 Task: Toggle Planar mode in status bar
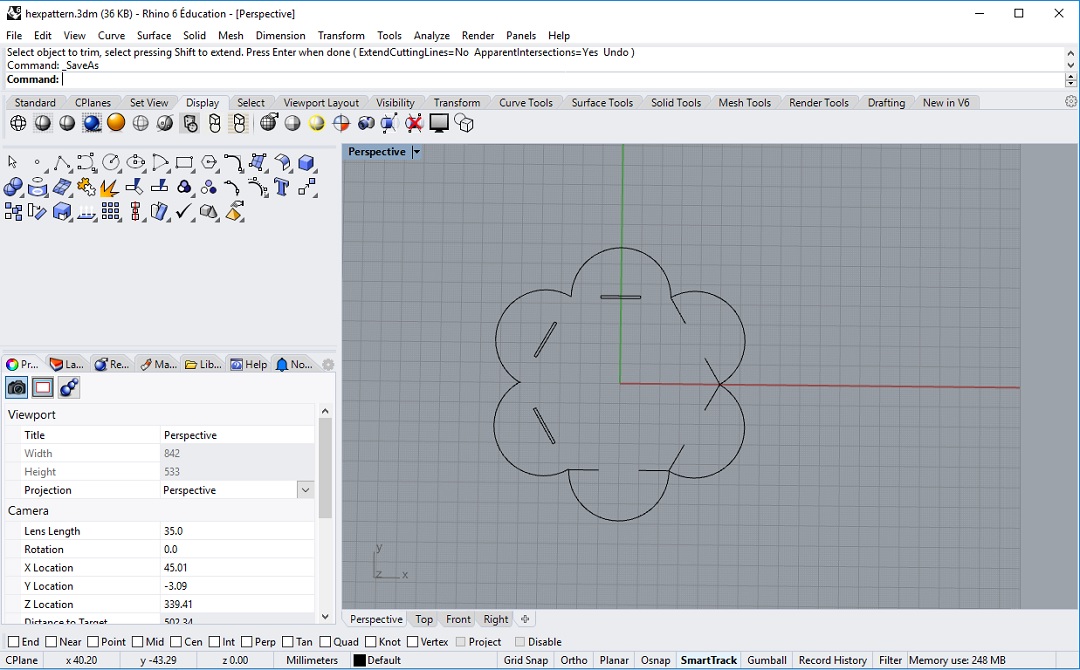(x=614, y=660)
